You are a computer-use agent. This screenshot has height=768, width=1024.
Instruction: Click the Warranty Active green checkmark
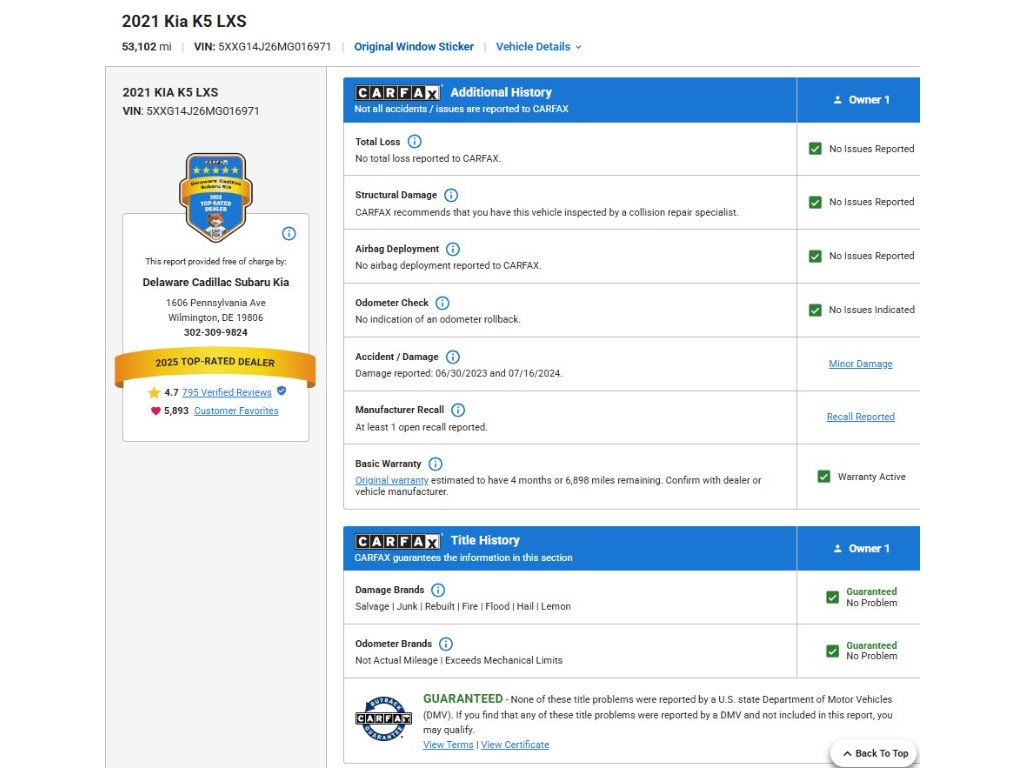(824, 476)
